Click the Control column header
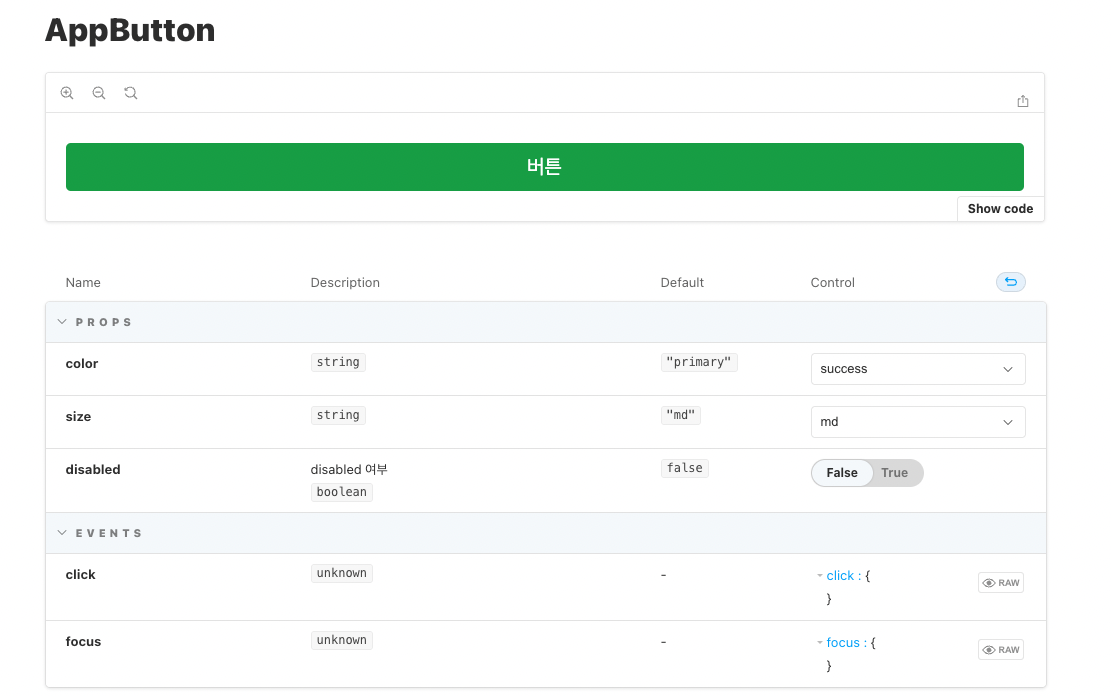The image size is (1111, 696). pyautogui.click(x=833, y=282)
